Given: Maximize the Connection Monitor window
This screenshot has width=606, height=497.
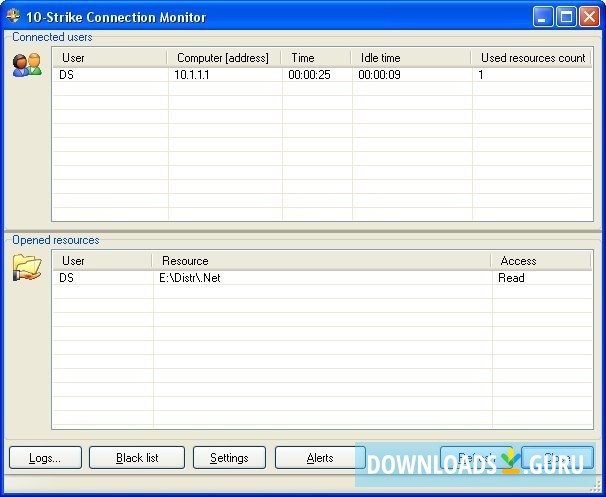Looking at the screenshot, I should click(566, 17).
